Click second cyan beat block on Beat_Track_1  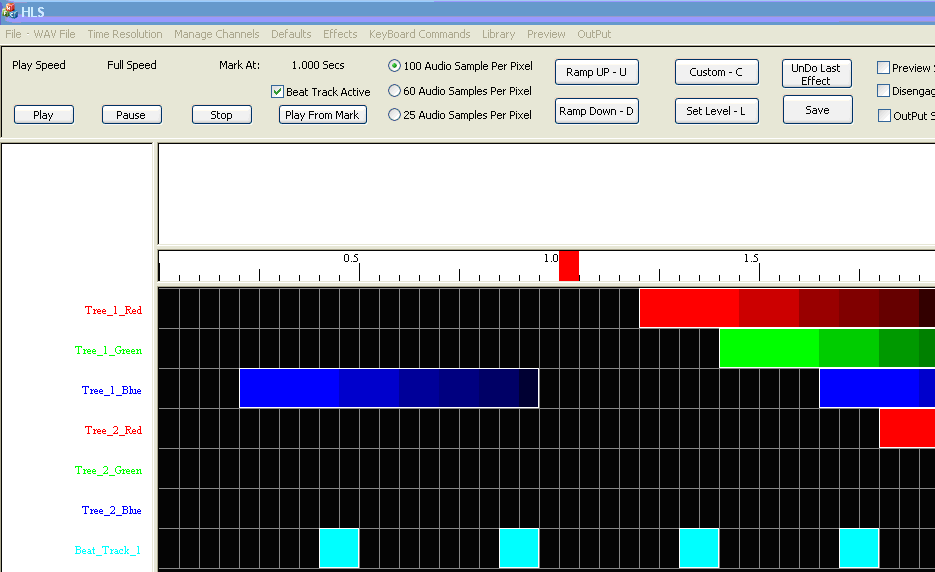(519, 548)
